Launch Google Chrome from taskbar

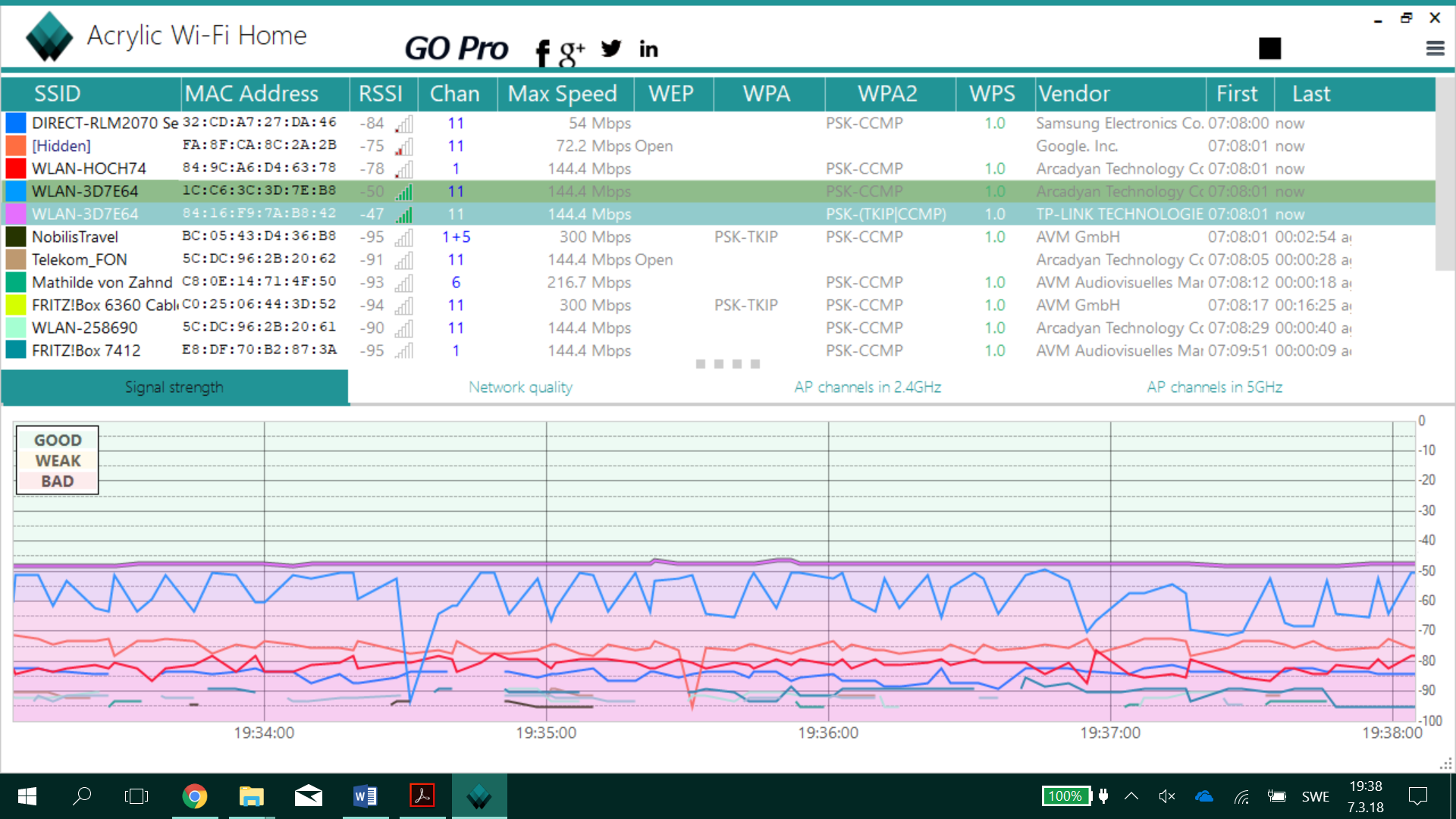tap(195, 796)
